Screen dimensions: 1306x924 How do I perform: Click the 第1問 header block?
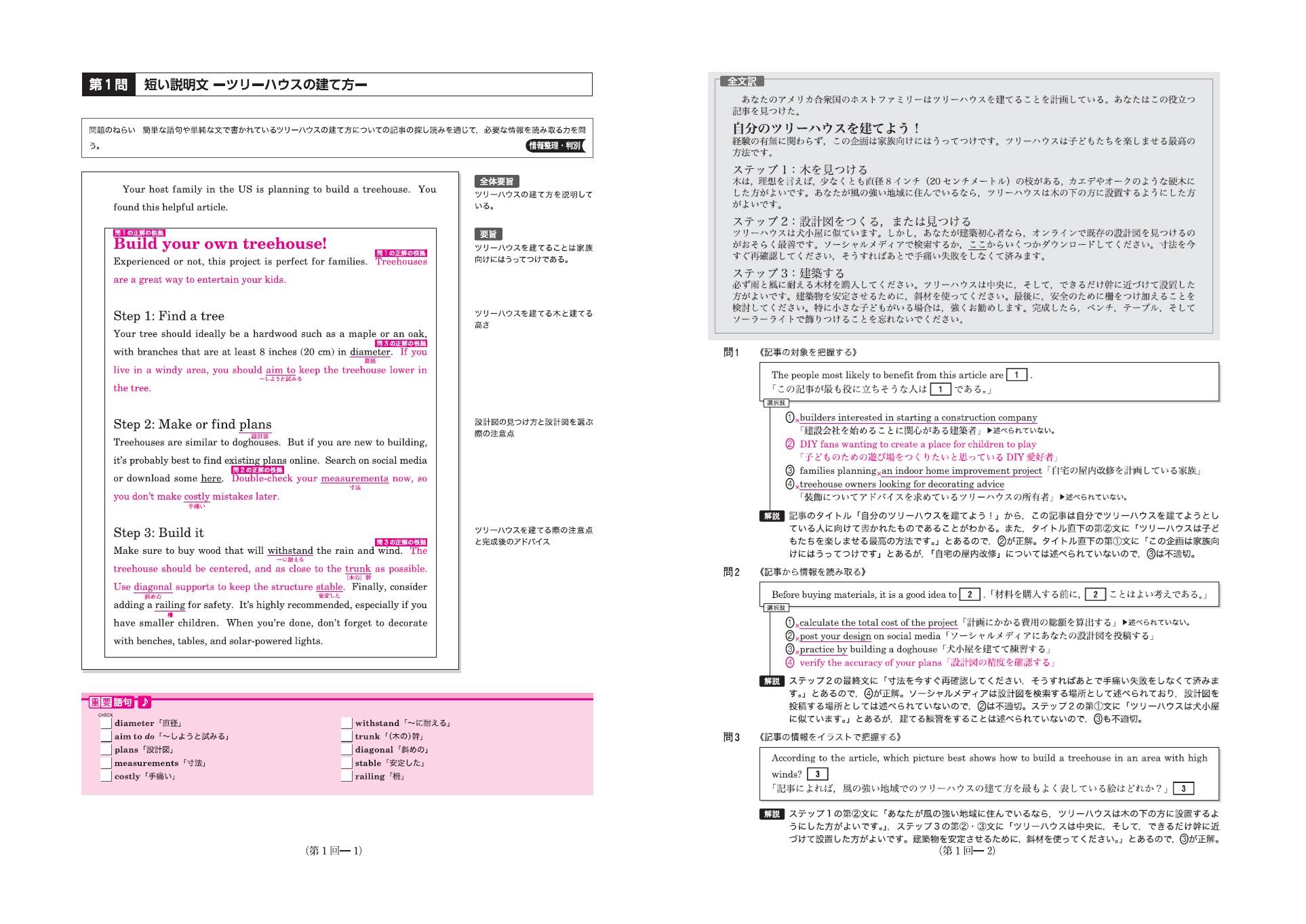click(x=108, y=85)
